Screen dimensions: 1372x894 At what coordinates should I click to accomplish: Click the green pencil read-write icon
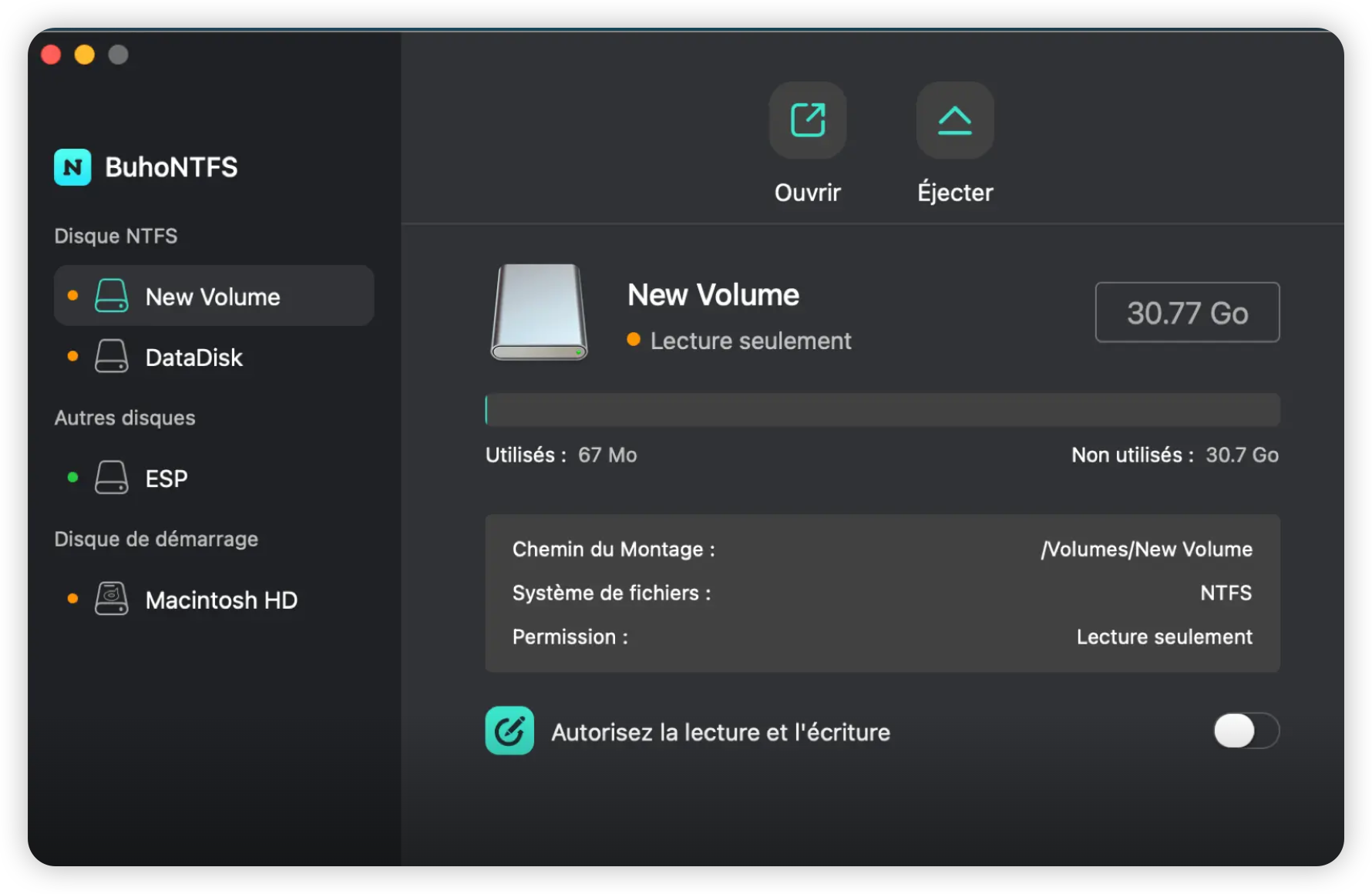509,731
